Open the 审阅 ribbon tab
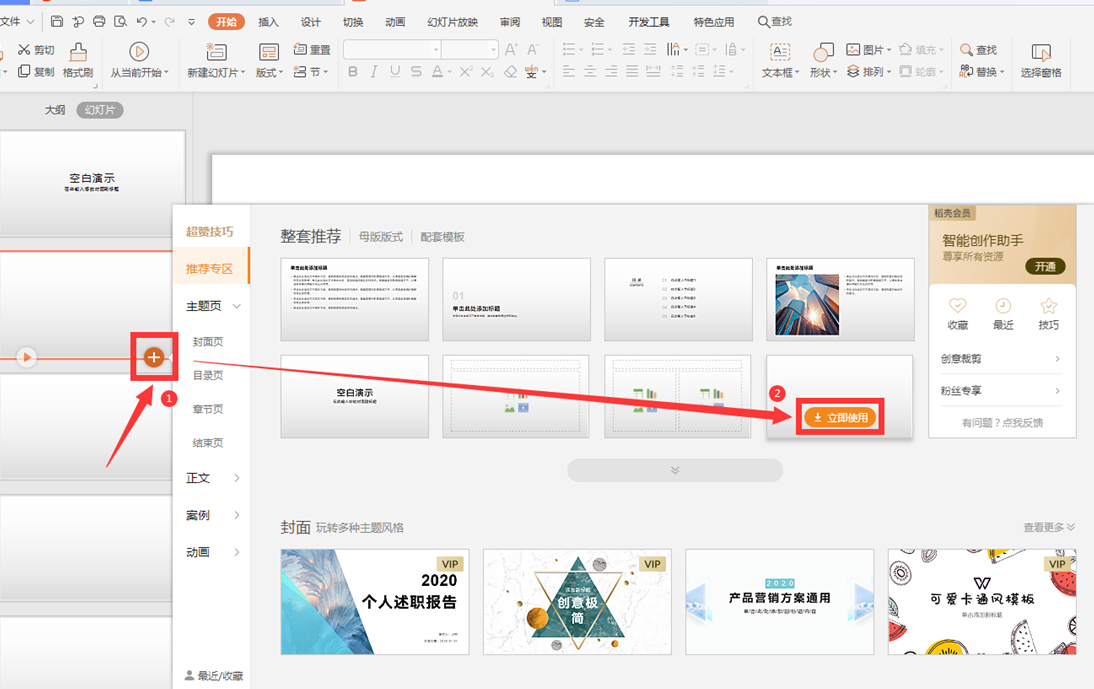 click(x=510, y=22)
